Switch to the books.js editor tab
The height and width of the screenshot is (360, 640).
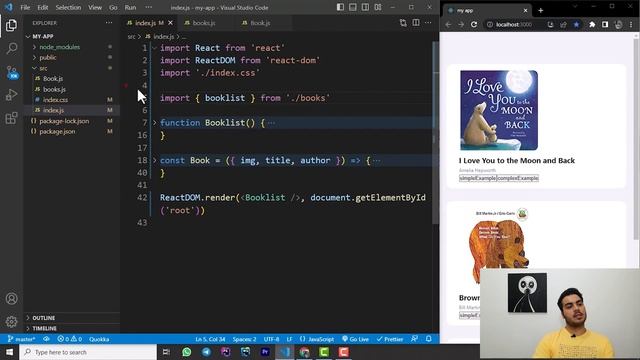pos(204,23)
